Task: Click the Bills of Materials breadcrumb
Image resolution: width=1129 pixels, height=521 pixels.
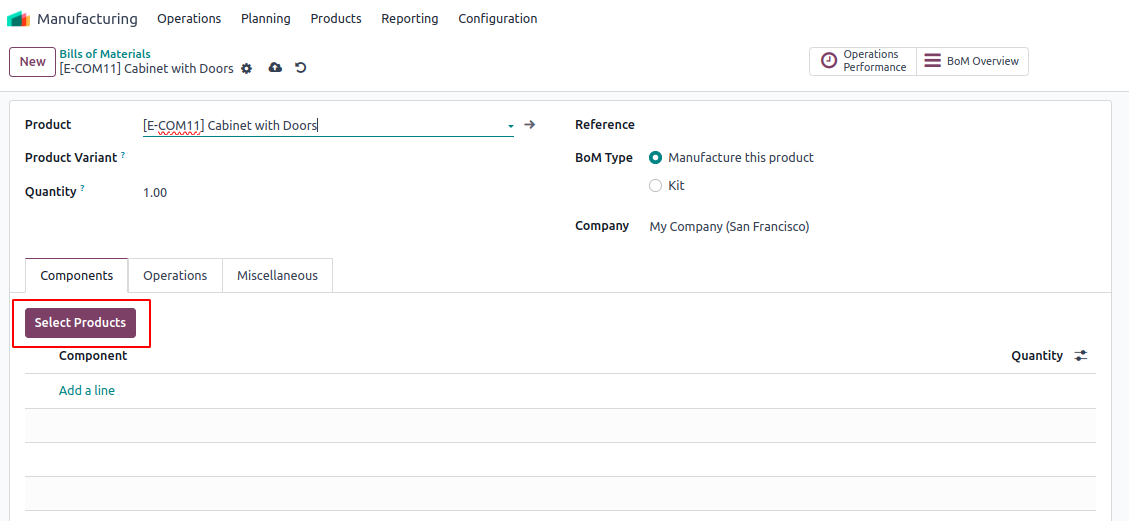Action: [105, 54]
